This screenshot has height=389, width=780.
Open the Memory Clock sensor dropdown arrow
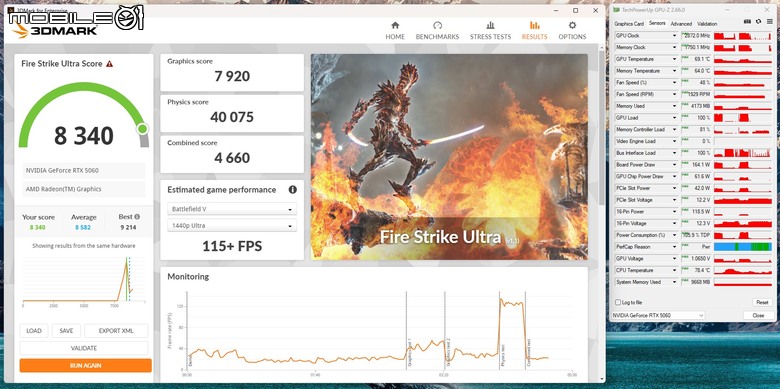tap(675, 48)
